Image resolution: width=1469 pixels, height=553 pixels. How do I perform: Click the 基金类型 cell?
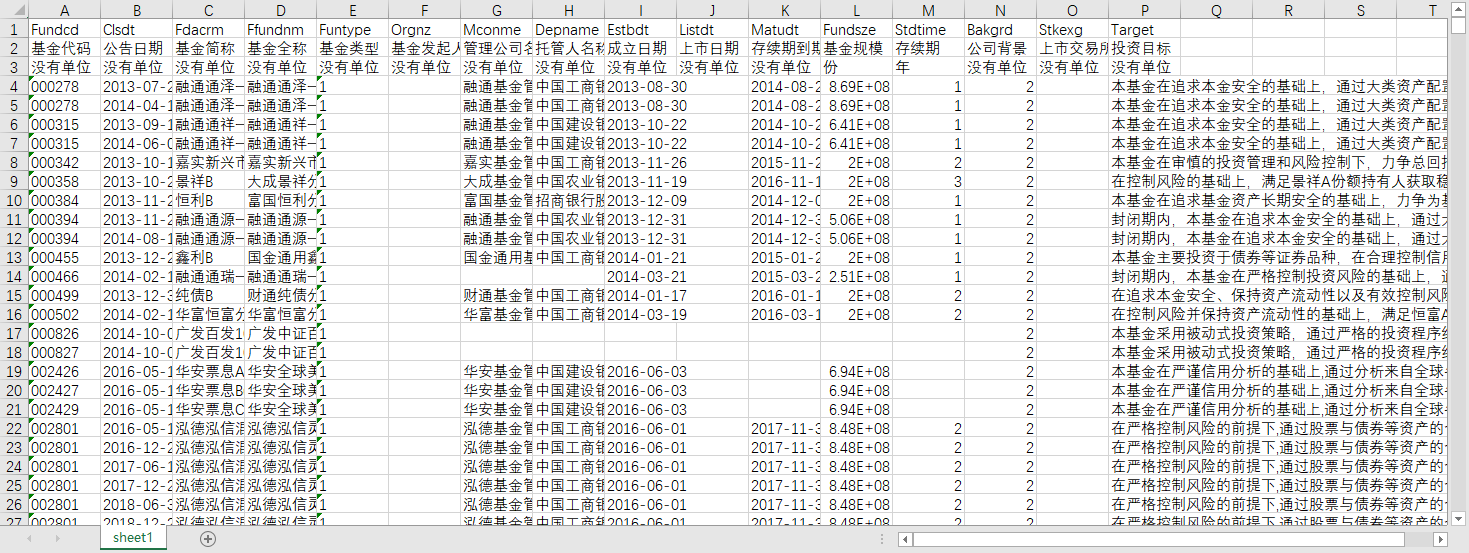pyautogui.click(x=352, y=48)
